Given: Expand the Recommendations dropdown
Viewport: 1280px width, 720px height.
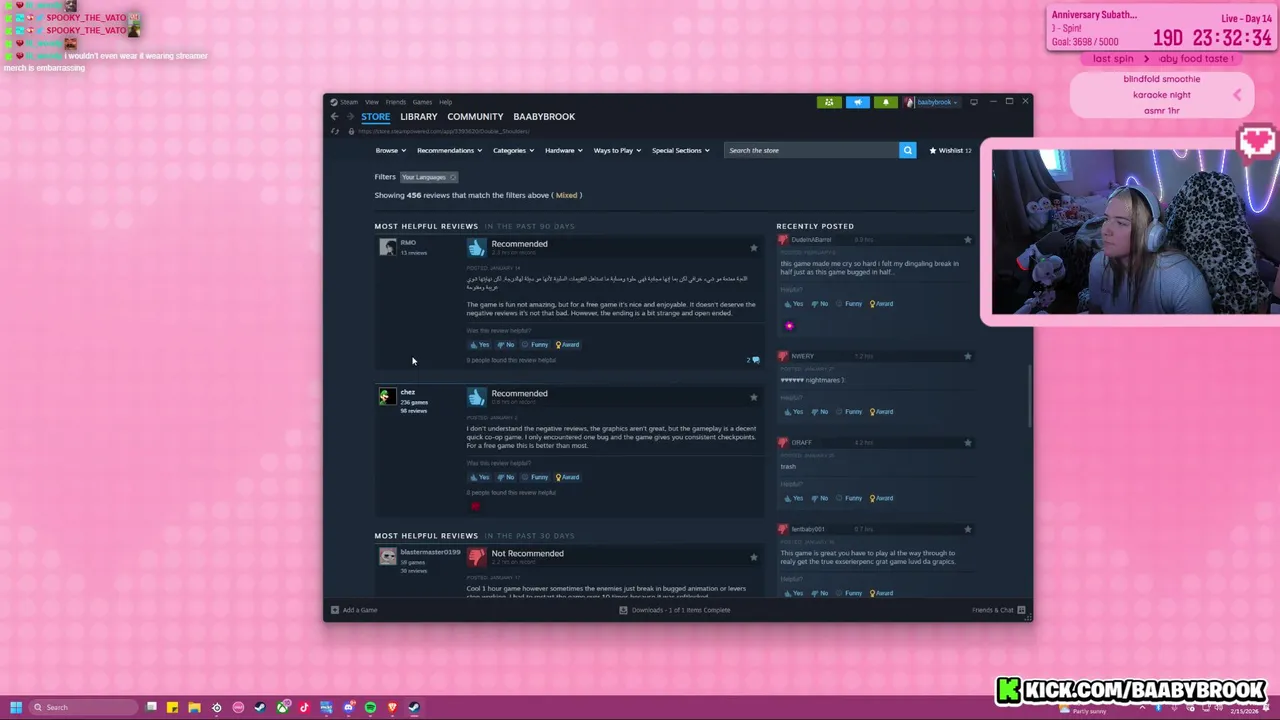Looking at the screenshot, I should [x=449, y=150].
